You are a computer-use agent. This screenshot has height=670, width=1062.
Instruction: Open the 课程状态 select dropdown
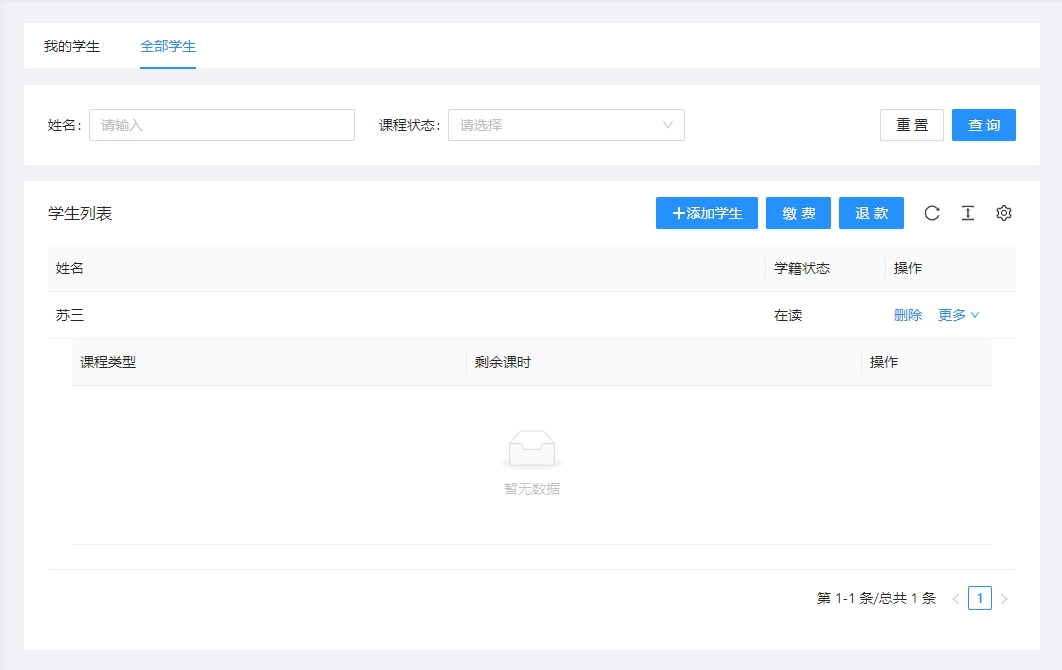(566, 125)
